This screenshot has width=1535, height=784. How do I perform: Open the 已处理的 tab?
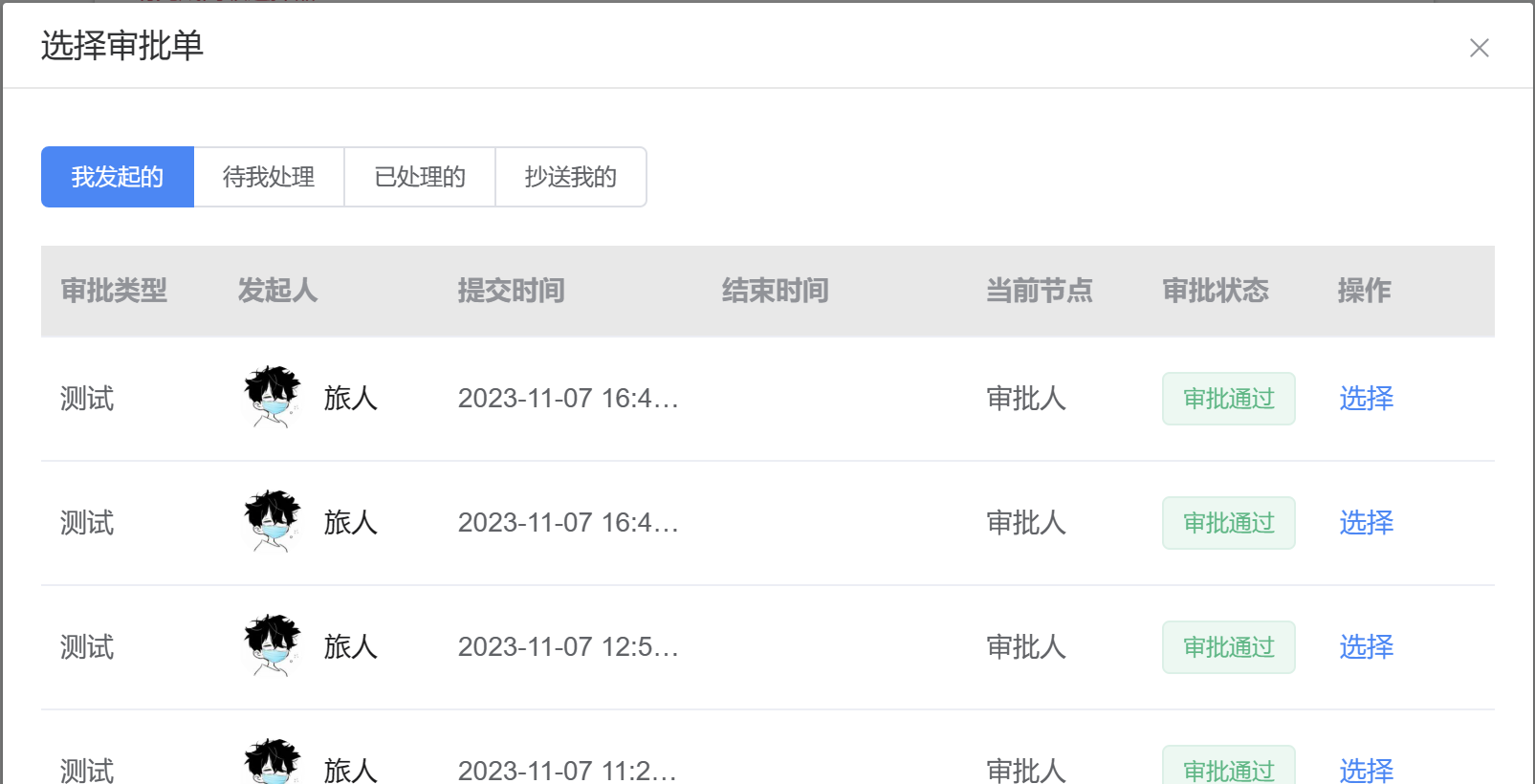(420, 177)
